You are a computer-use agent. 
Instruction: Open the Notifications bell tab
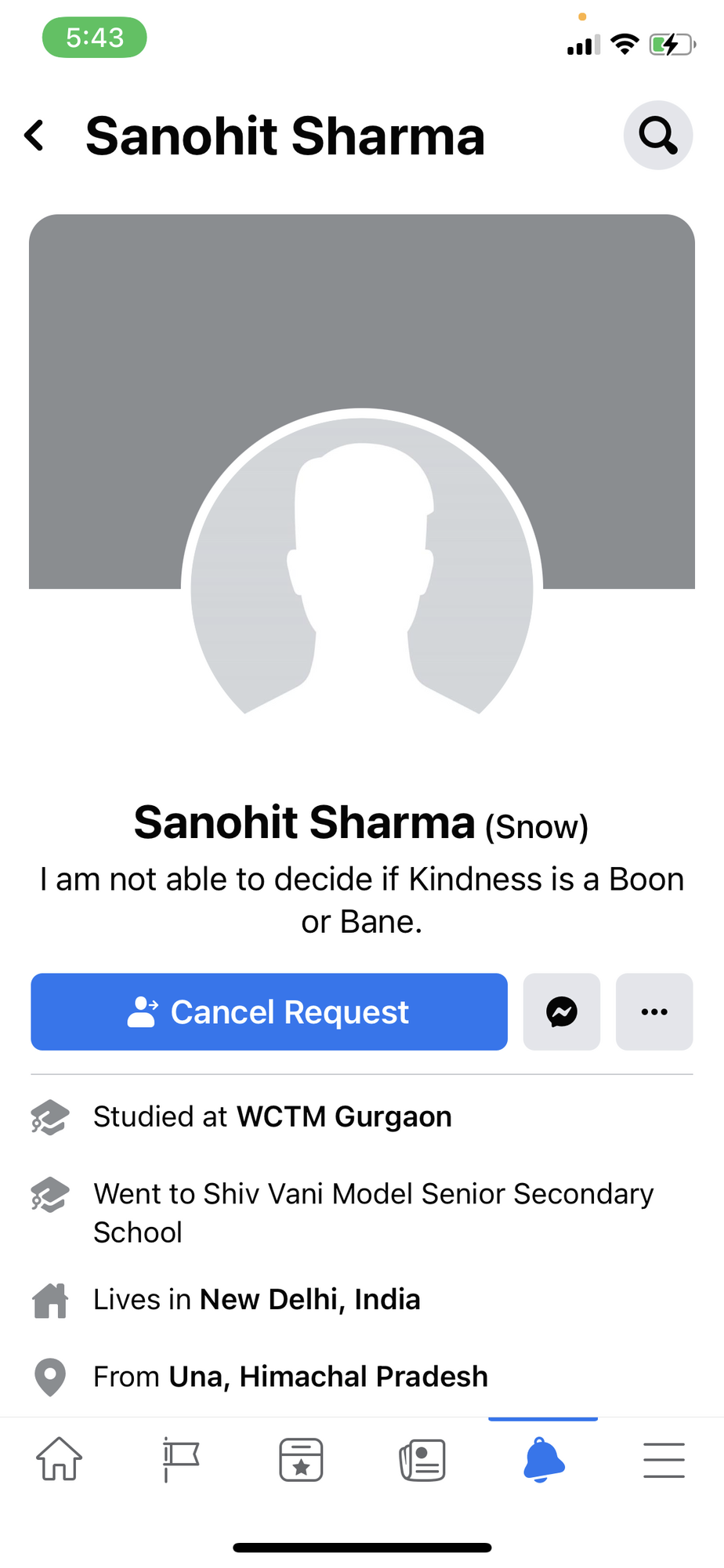pos(543,1459)
